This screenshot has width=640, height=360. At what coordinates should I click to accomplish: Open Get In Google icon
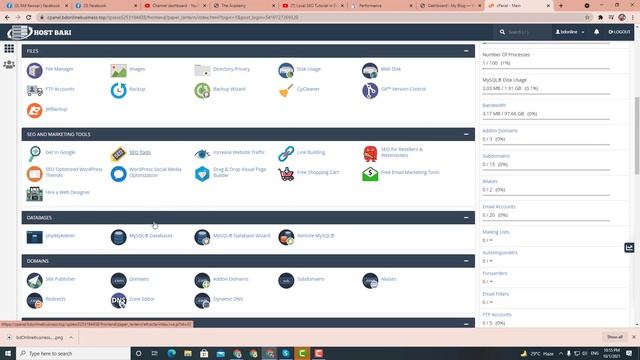(x=35, y=153)
